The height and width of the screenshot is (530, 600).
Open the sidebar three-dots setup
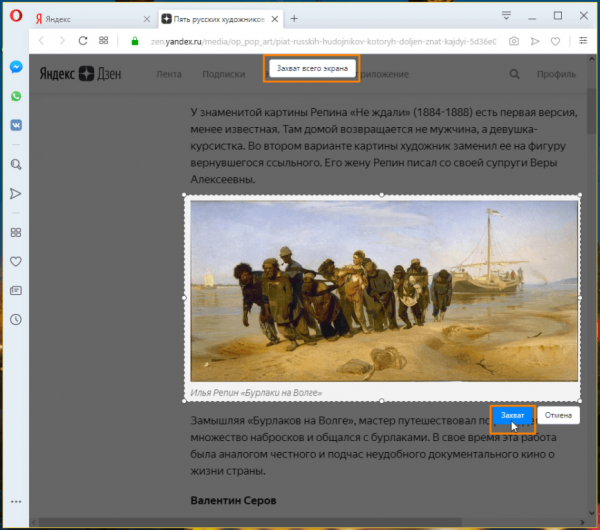pyautogui.click(x=16, y=501)
